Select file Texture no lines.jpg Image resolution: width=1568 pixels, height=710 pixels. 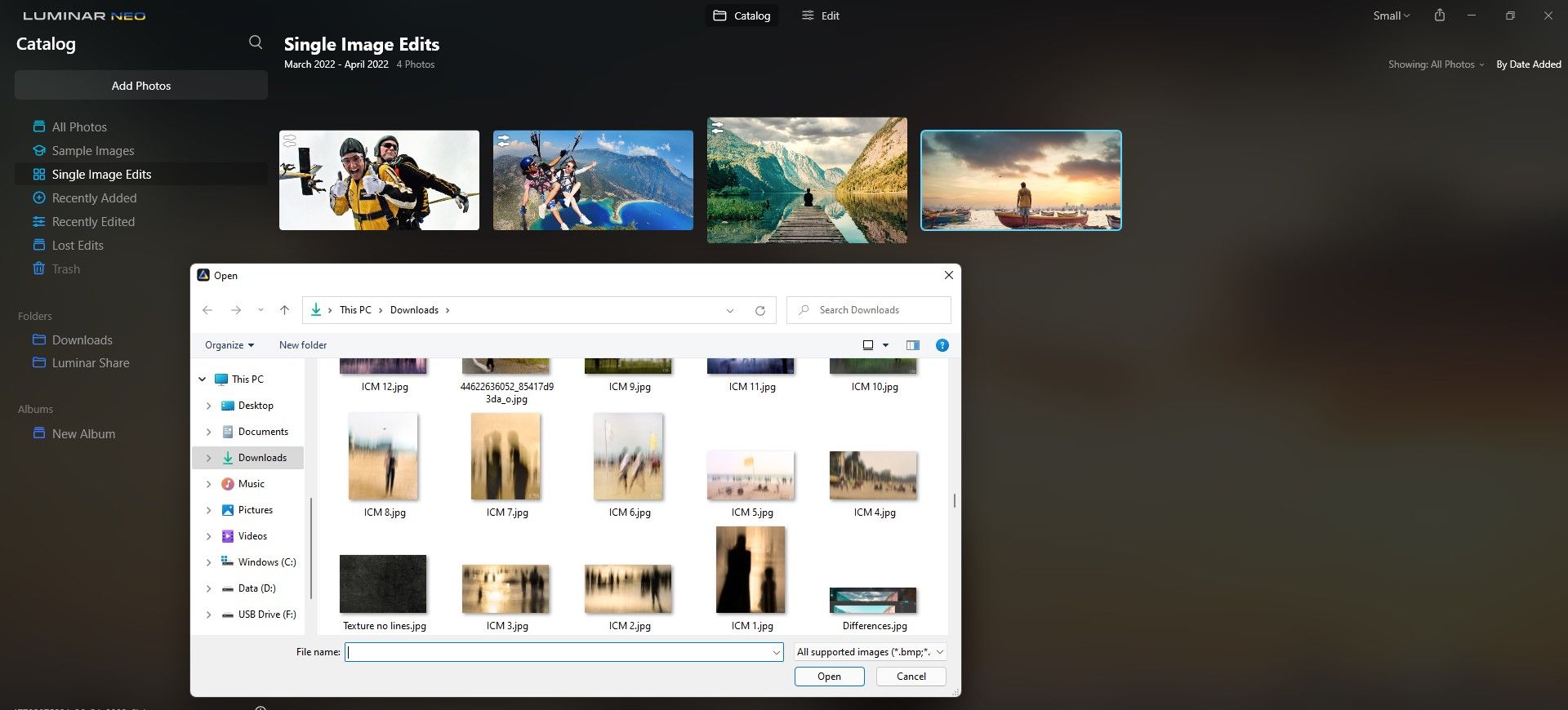(384, 593)
